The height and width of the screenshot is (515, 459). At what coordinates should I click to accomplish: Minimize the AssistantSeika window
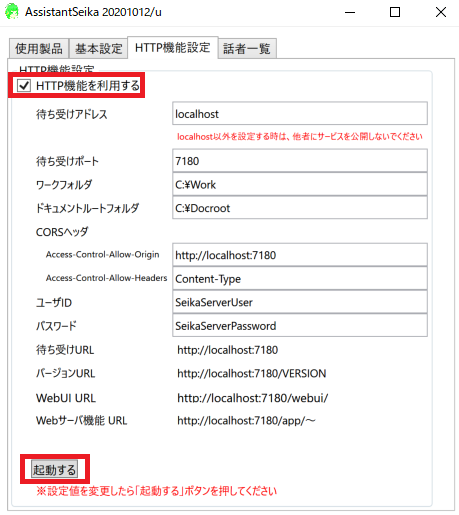(350, 12)
